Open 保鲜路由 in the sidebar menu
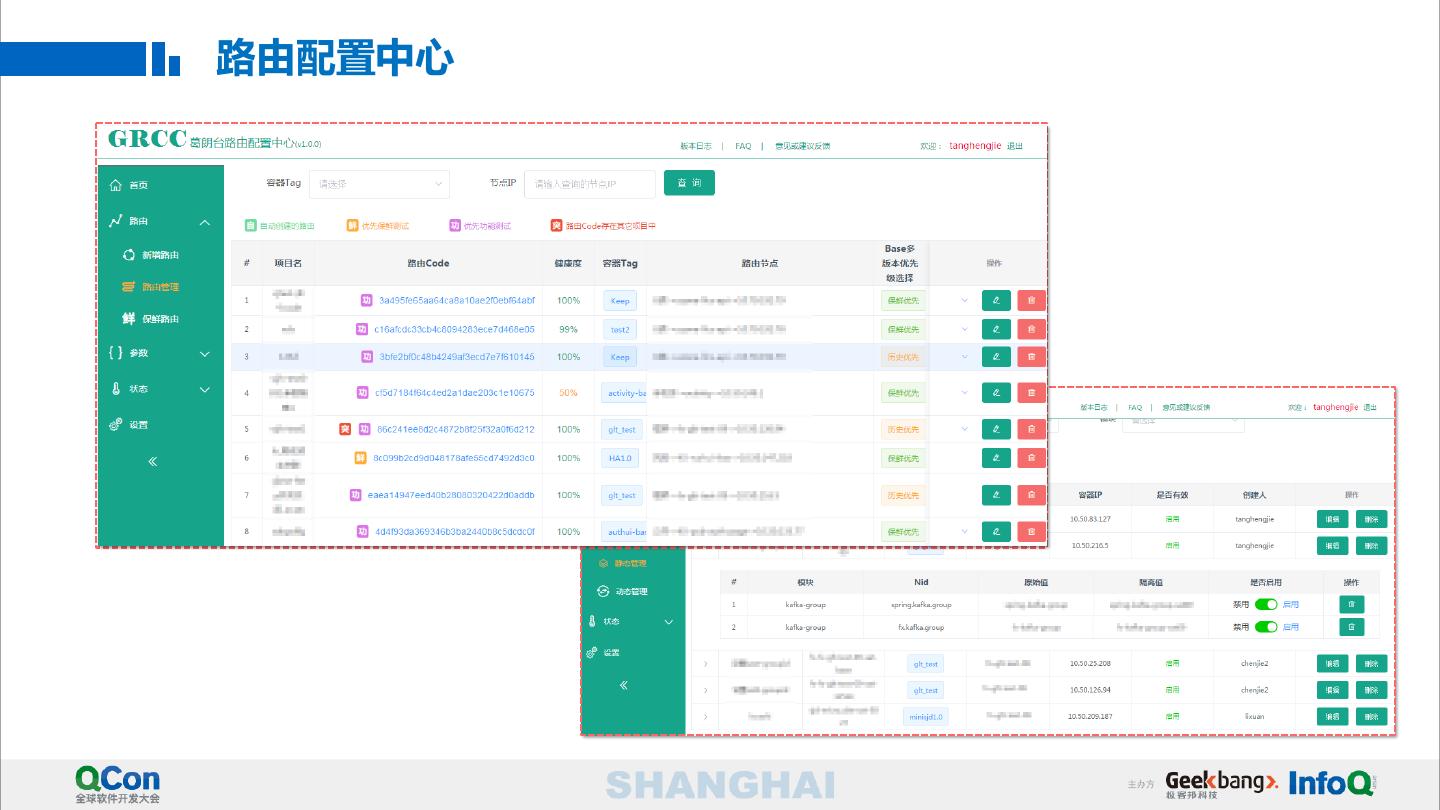Image resolution: width=1440 pixels, height=810 pixels. coord(160,319)
